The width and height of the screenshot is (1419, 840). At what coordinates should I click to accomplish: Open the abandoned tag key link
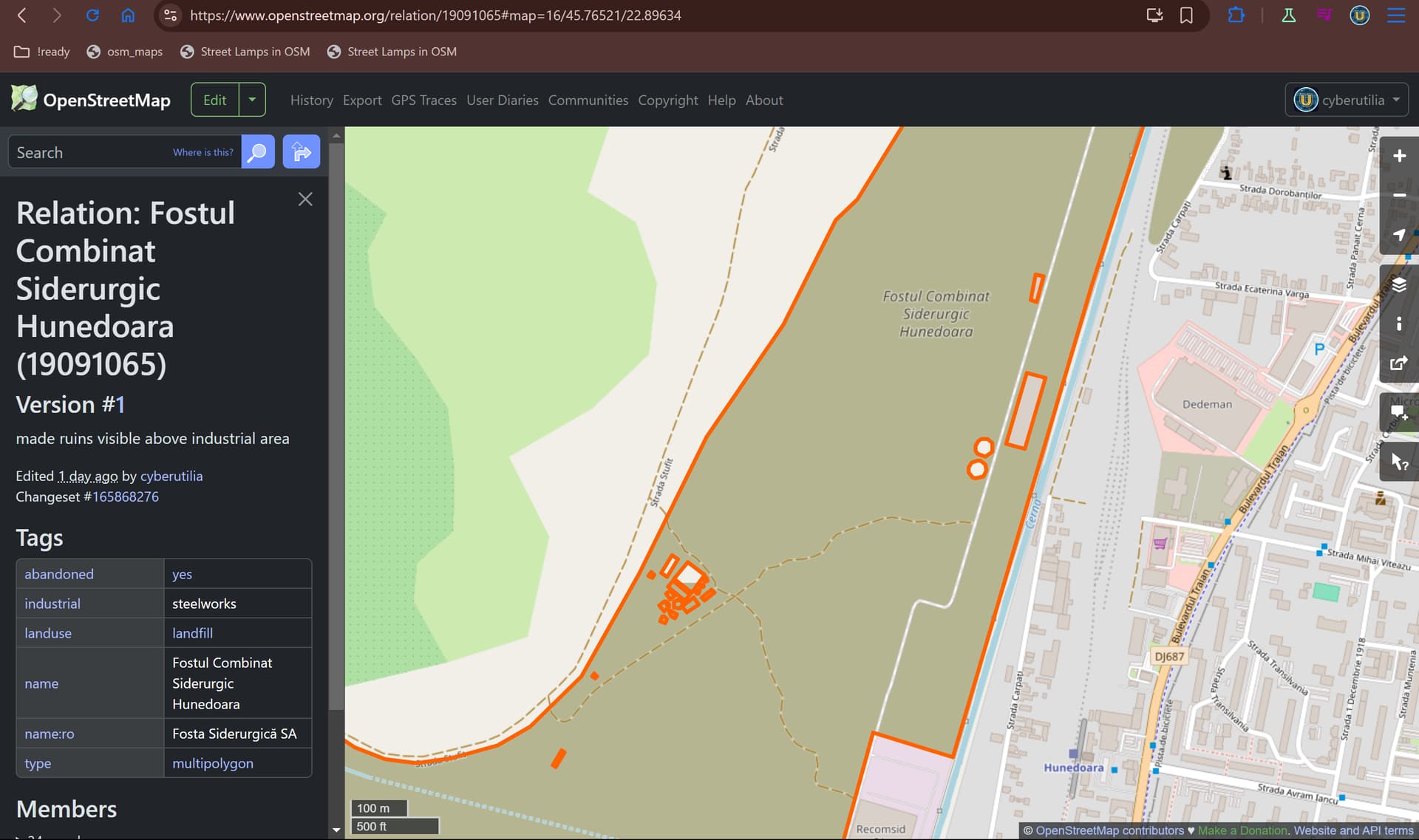pyautogui.click(x=59, y=574)
